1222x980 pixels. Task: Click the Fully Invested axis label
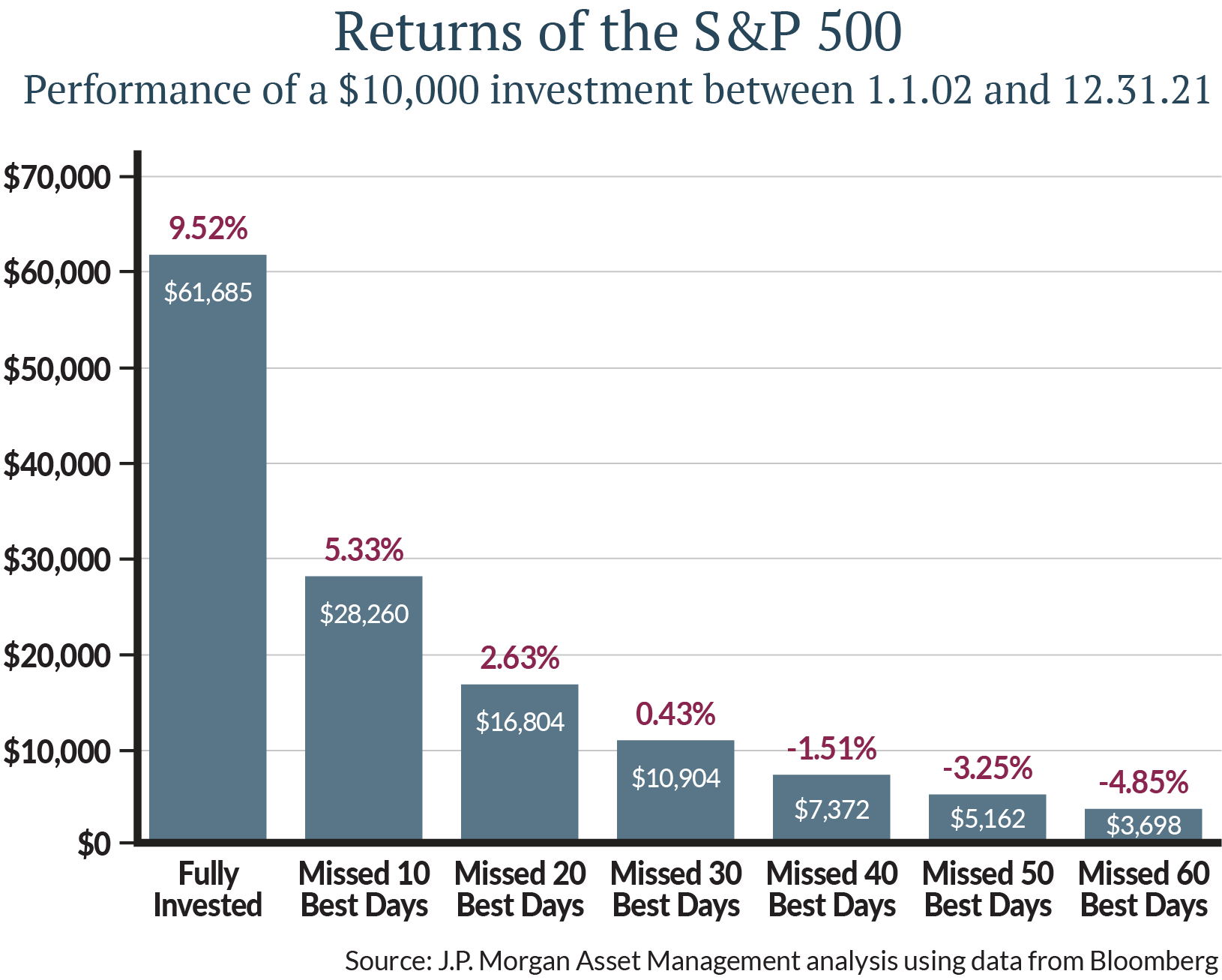(208, 889)
